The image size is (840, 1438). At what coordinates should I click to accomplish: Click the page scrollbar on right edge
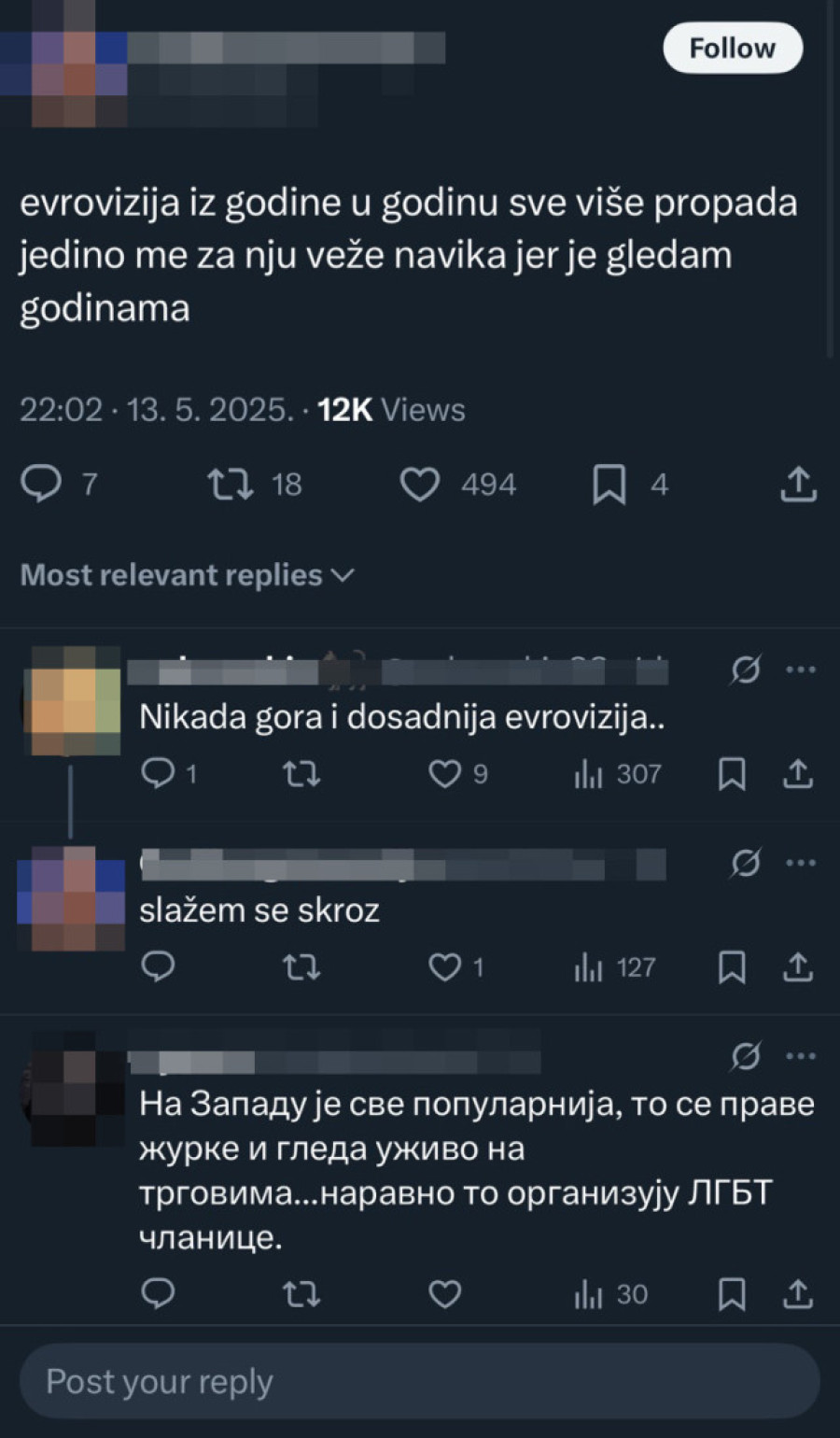[x=831, y=177]
